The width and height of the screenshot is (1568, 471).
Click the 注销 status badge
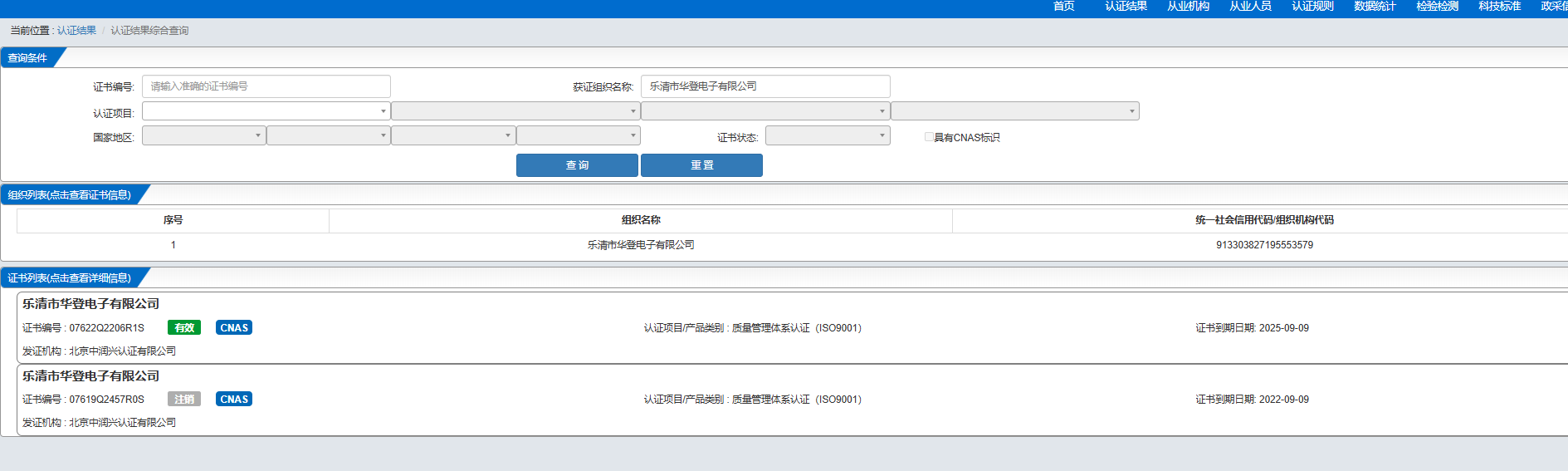pos(184,400)
